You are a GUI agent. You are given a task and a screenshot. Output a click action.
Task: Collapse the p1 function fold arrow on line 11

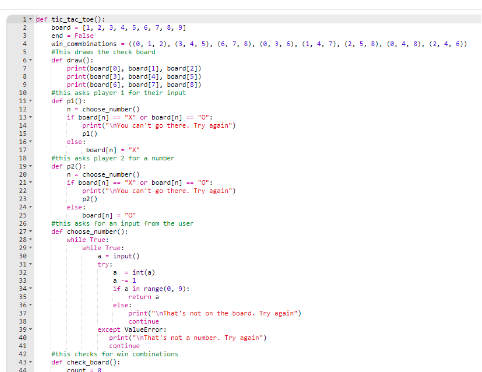pos(31,101)
